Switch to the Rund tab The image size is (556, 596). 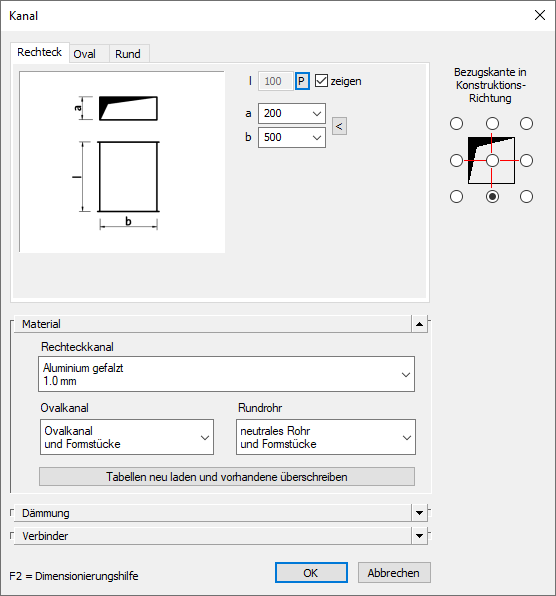point(129,54)
